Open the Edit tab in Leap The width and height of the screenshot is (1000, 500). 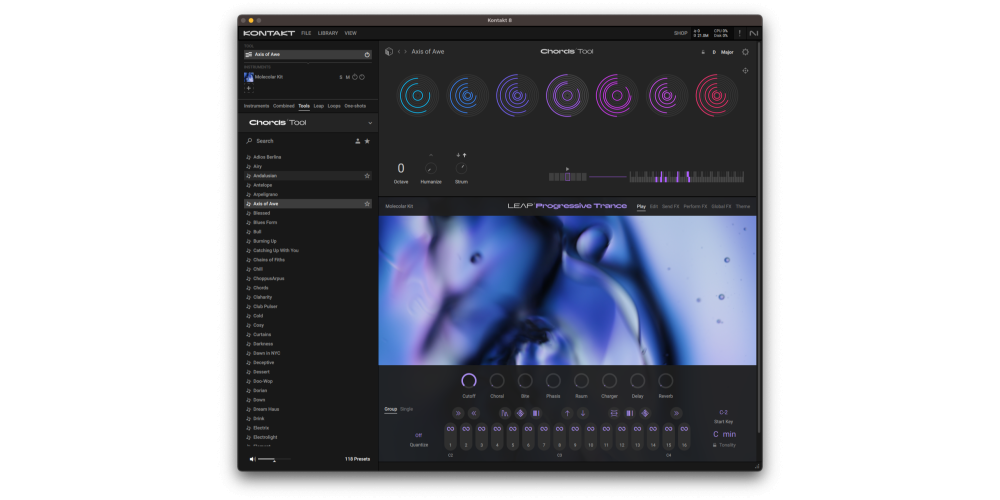tap(654, 207)
